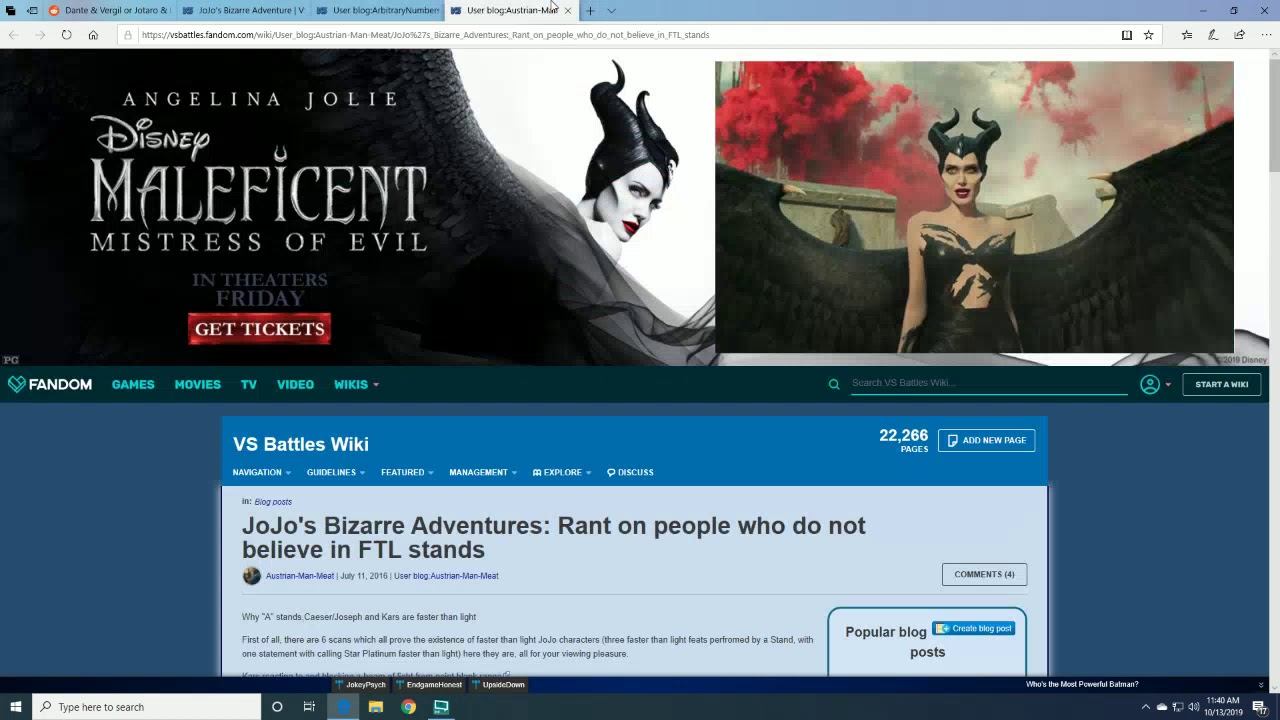
Task: Click JokeyPsych in bottom bar
Action: coord(360,685)
